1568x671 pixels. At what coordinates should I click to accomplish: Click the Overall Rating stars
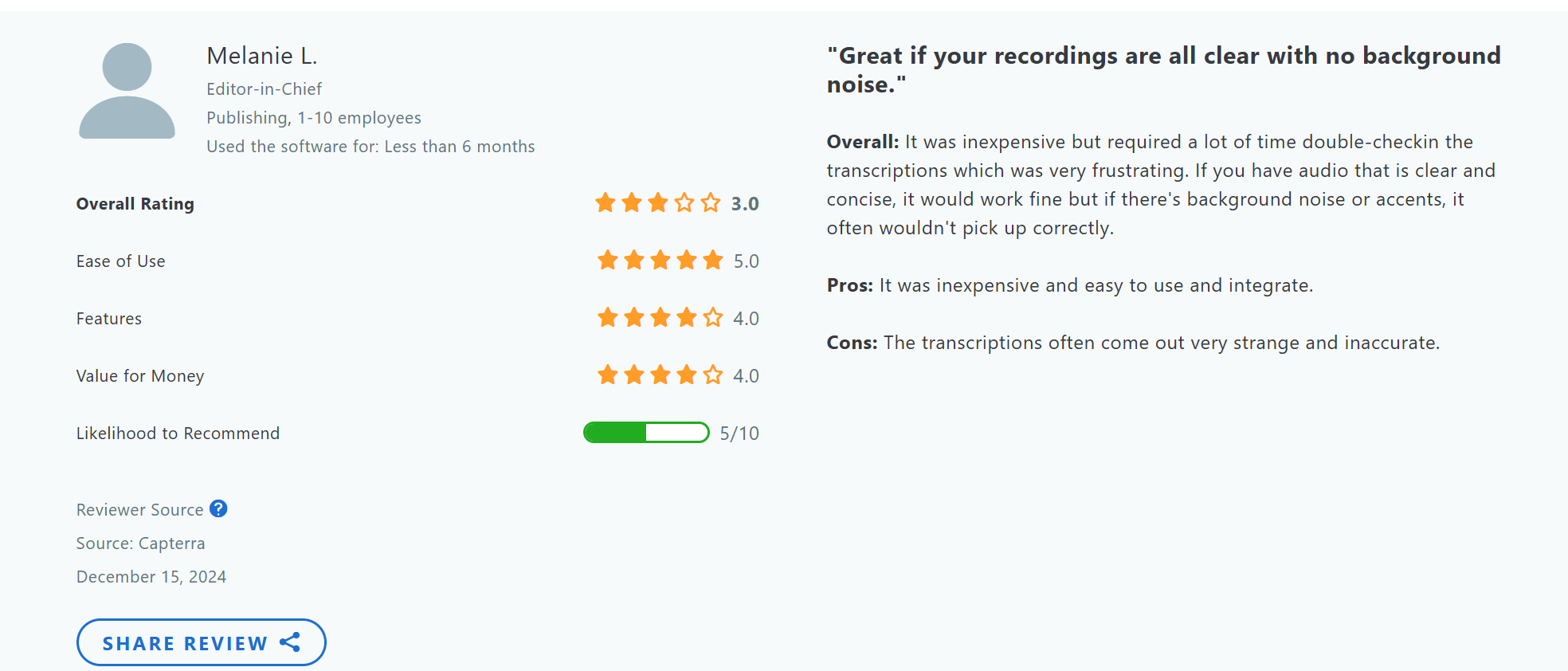pyautogui.click(x=657, y=203)
